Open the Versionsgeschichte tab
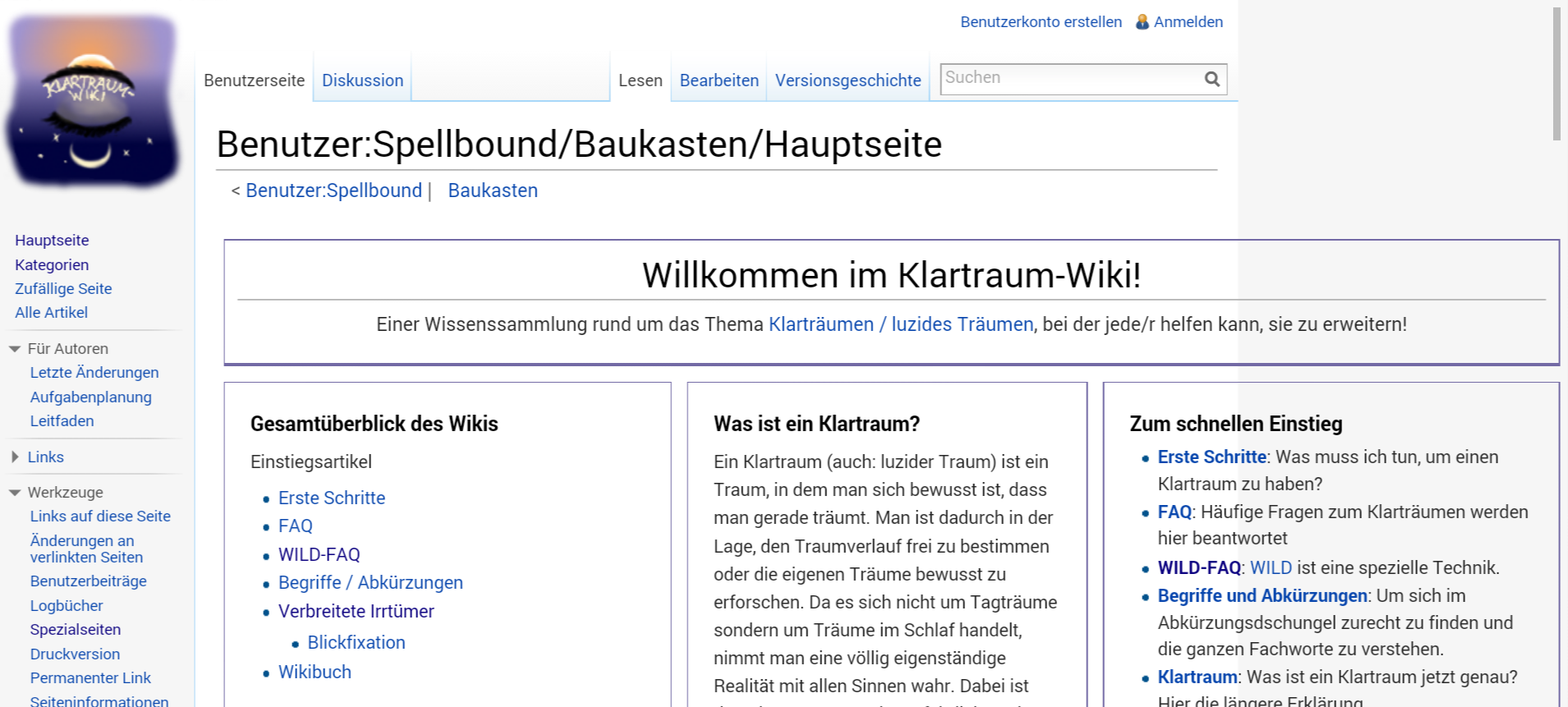Screen dimensions: 1568x707 coord(848,80)
